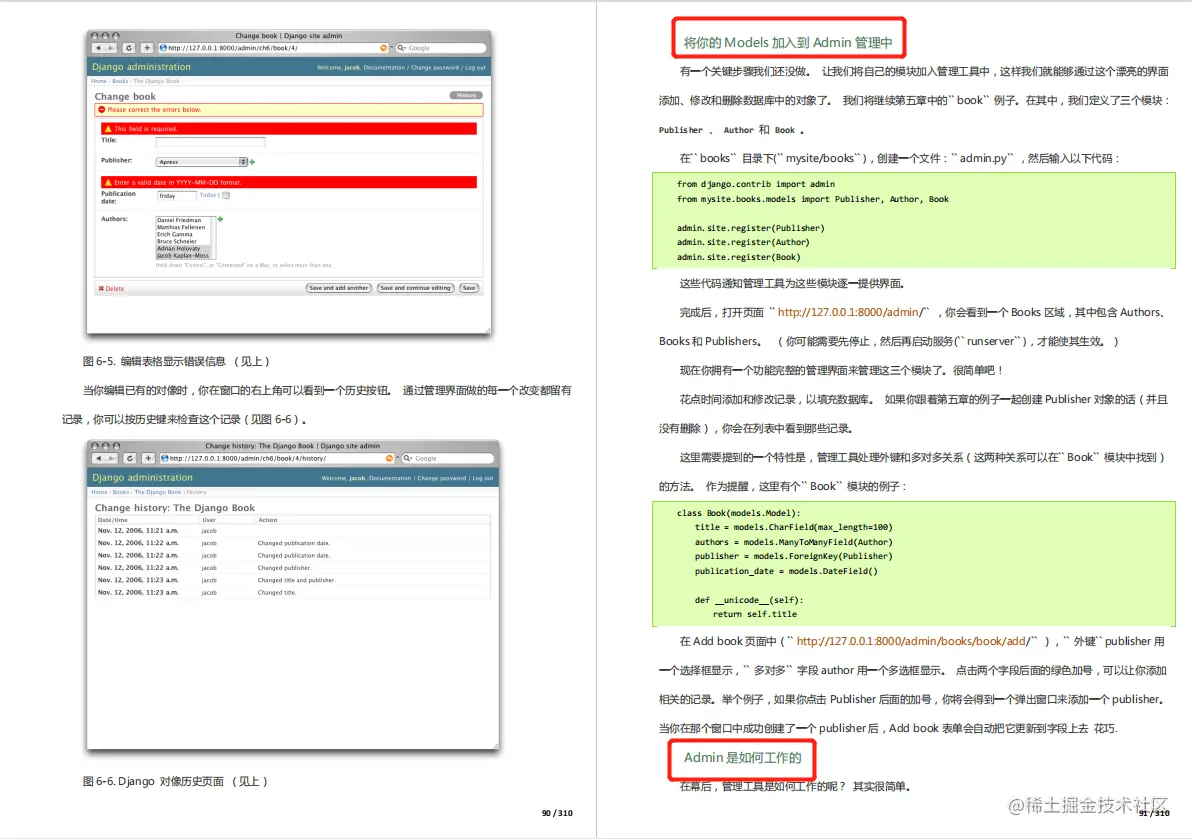
Task: Click the Save and add another button
Action: 340,288
